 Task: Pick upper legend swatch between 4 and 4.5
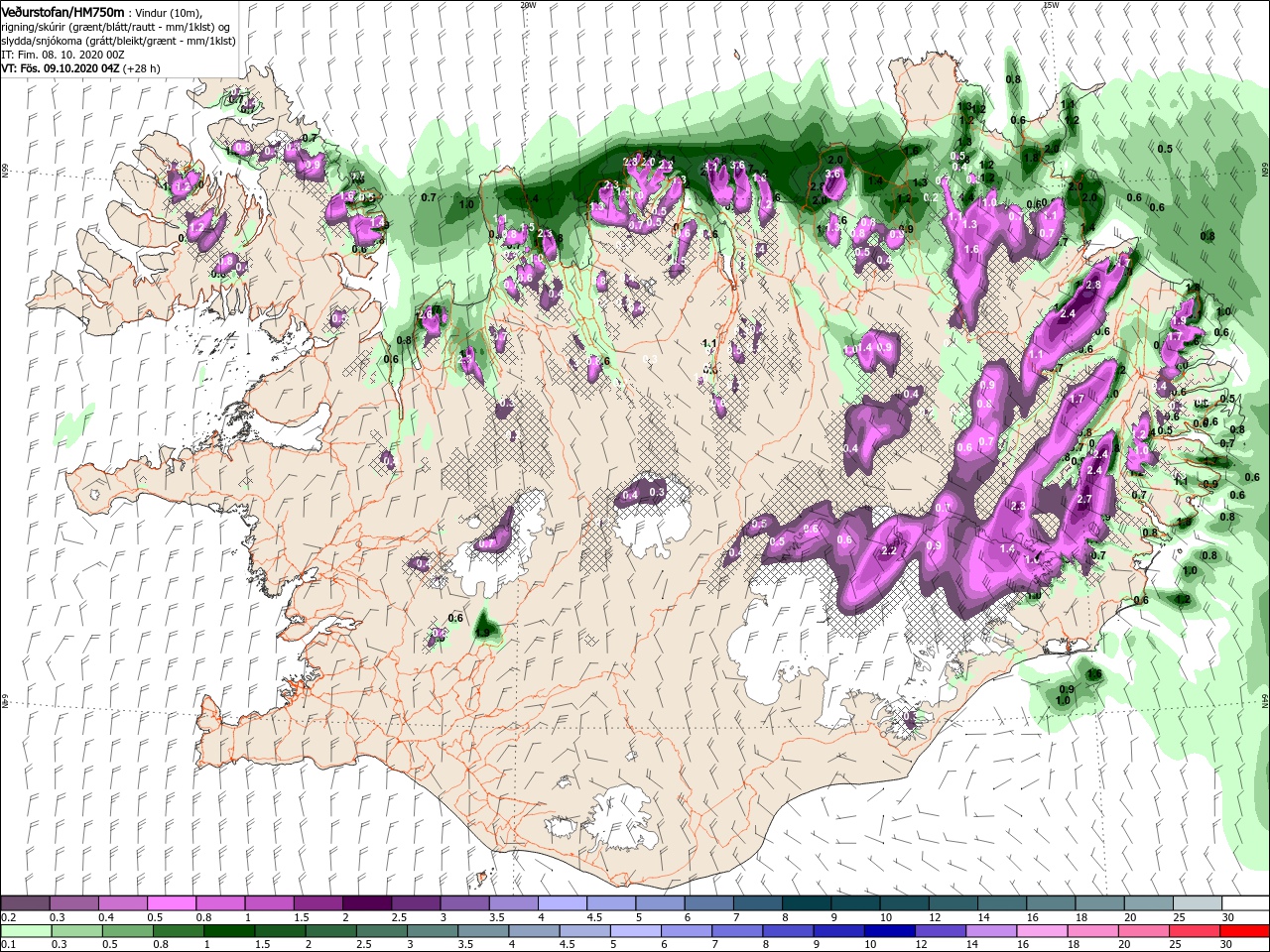click(562, 903)
